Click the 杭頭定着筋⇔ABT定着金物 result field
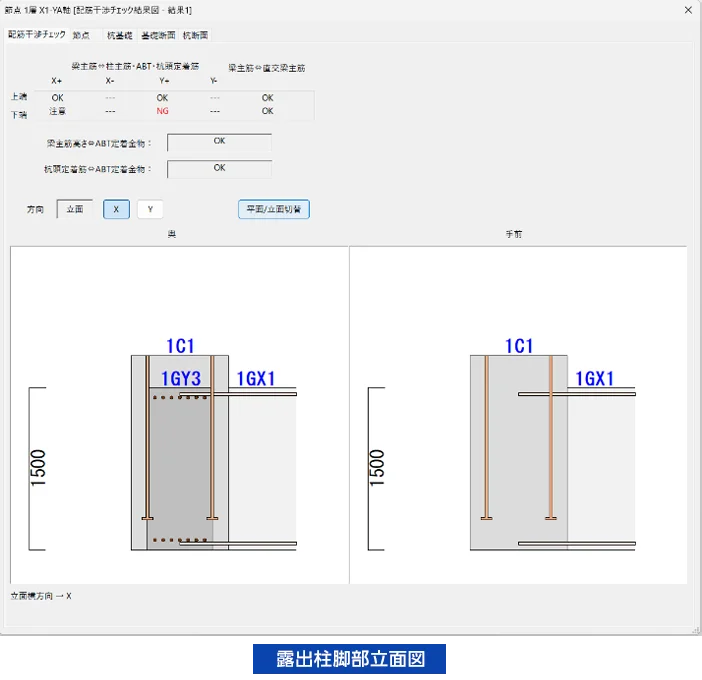Image resolution: width=702 pixels, height=680 pixels. tap(219, 169)
